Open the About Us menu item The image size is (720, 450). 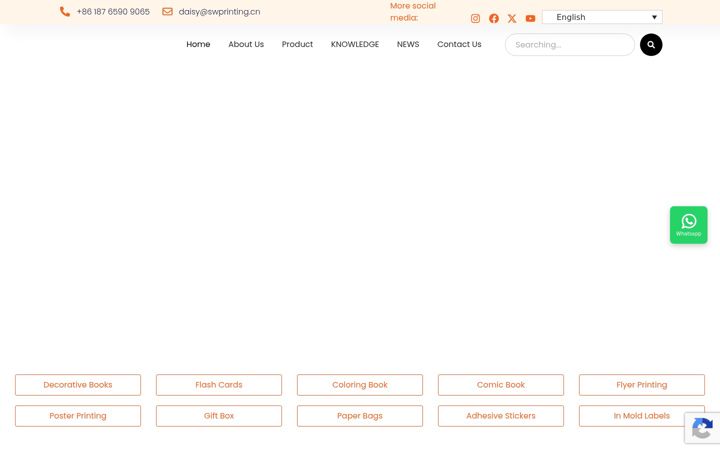(x=246, y=44)
